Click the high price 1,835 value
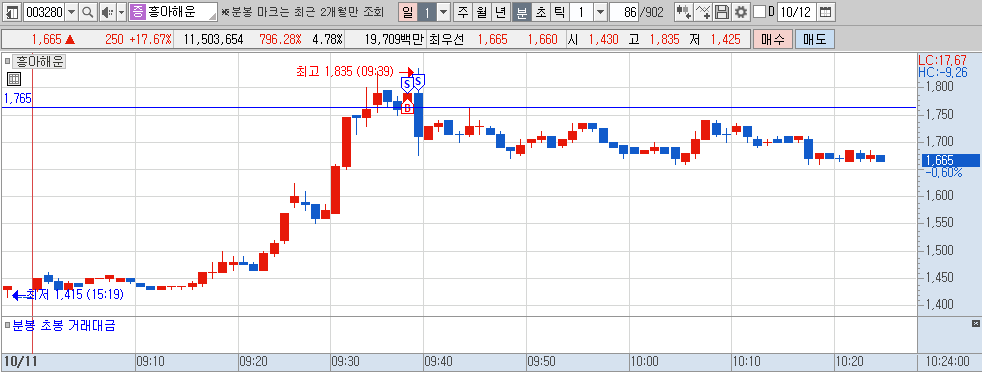982x372 pixels. pos(664,39)
